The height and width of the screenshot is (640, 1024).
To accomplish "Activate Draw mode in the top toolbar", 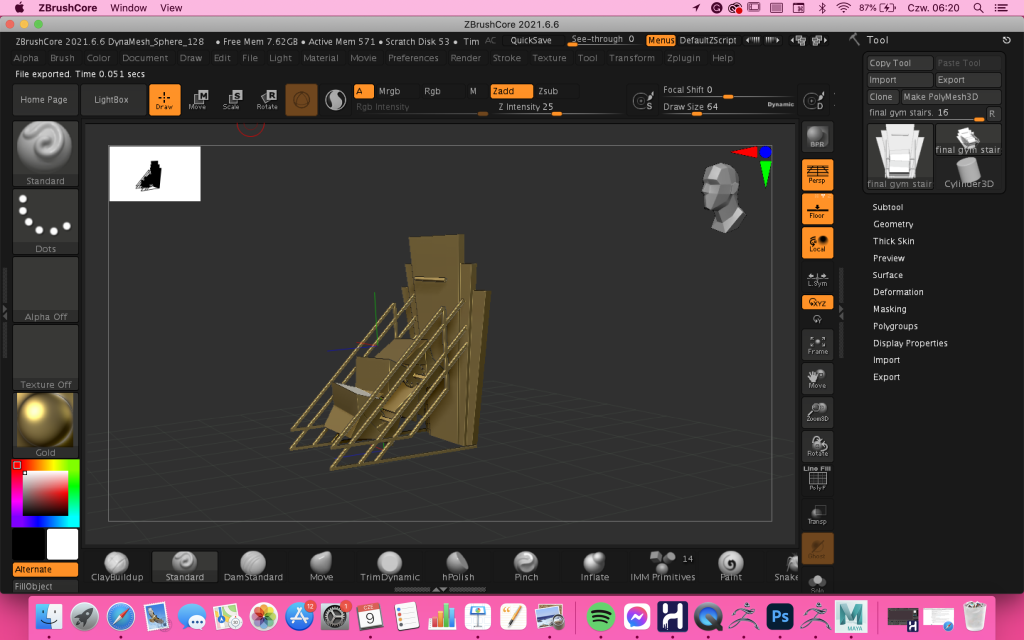I will (165, 100).
